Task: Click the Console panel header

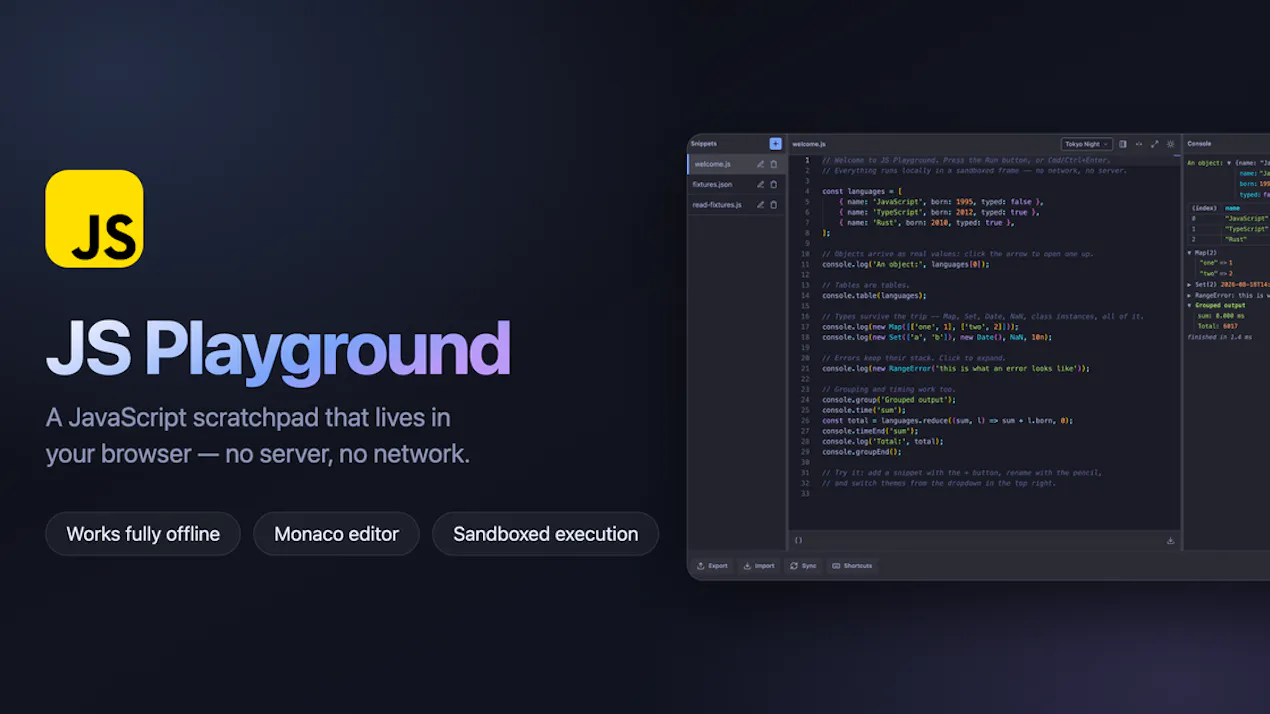Action: click(x=1199, y=144)
